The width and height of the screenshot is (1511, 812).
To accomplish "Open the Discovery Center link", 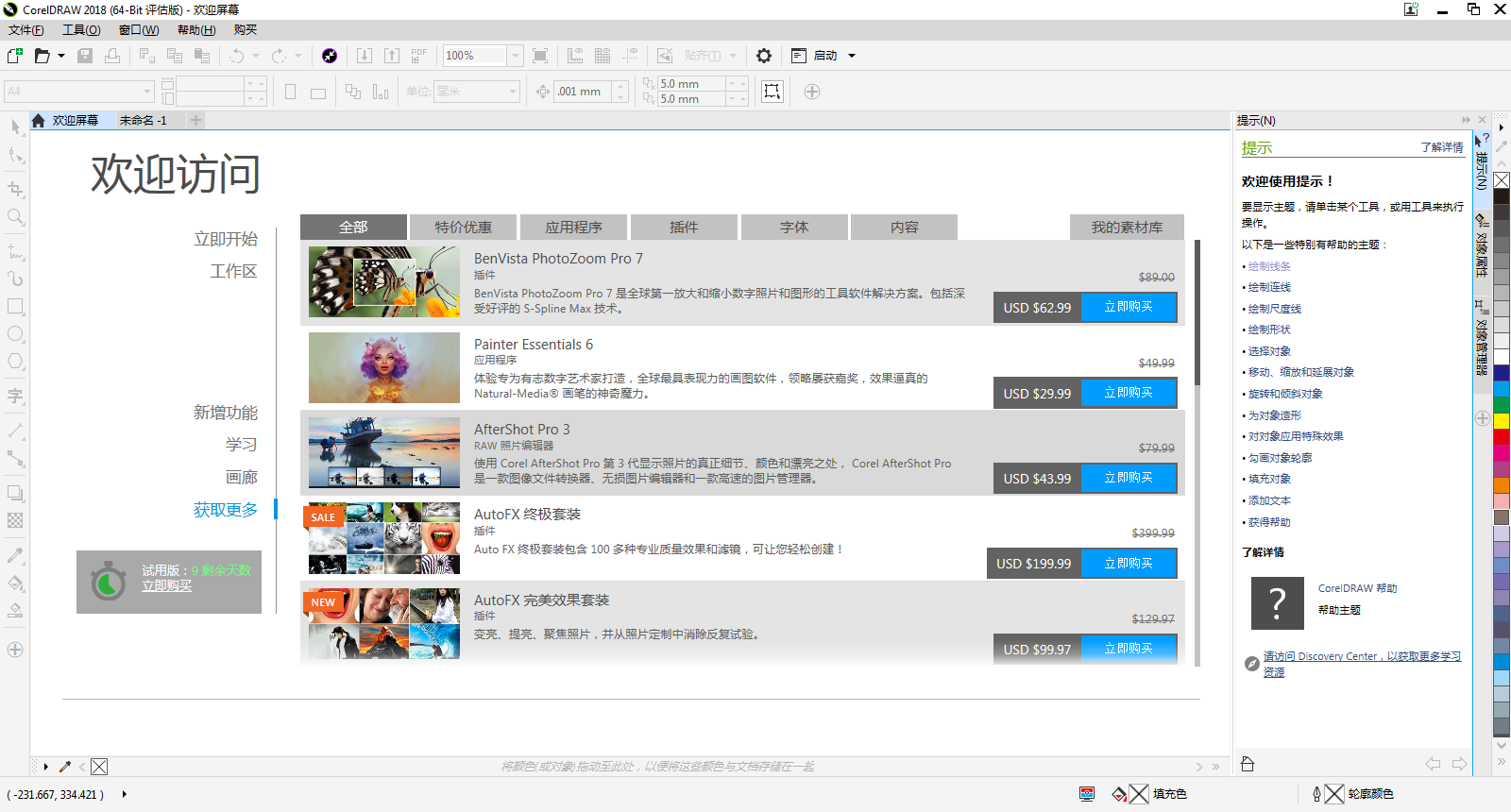I will pos(1362,664).
